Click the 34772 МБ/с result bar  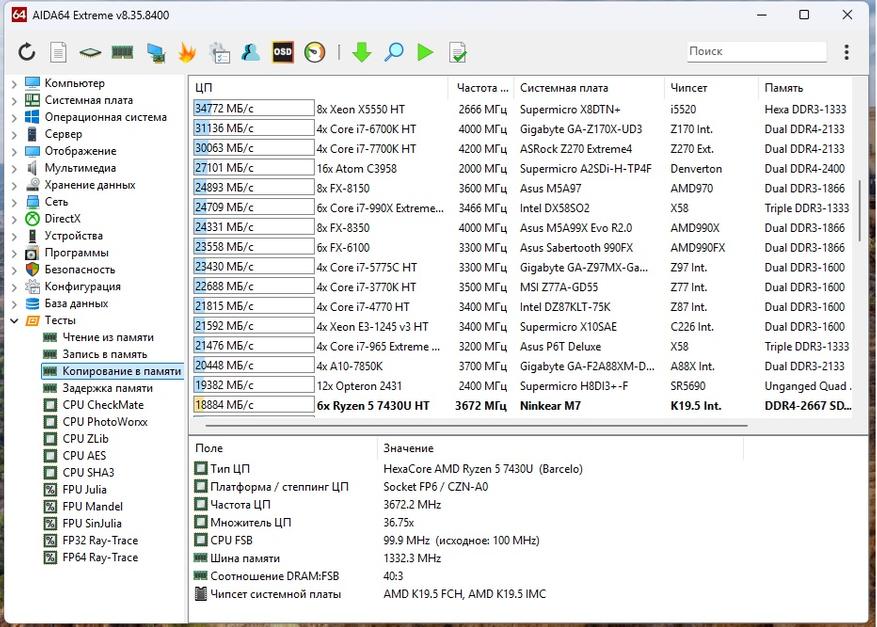[254, 109]
